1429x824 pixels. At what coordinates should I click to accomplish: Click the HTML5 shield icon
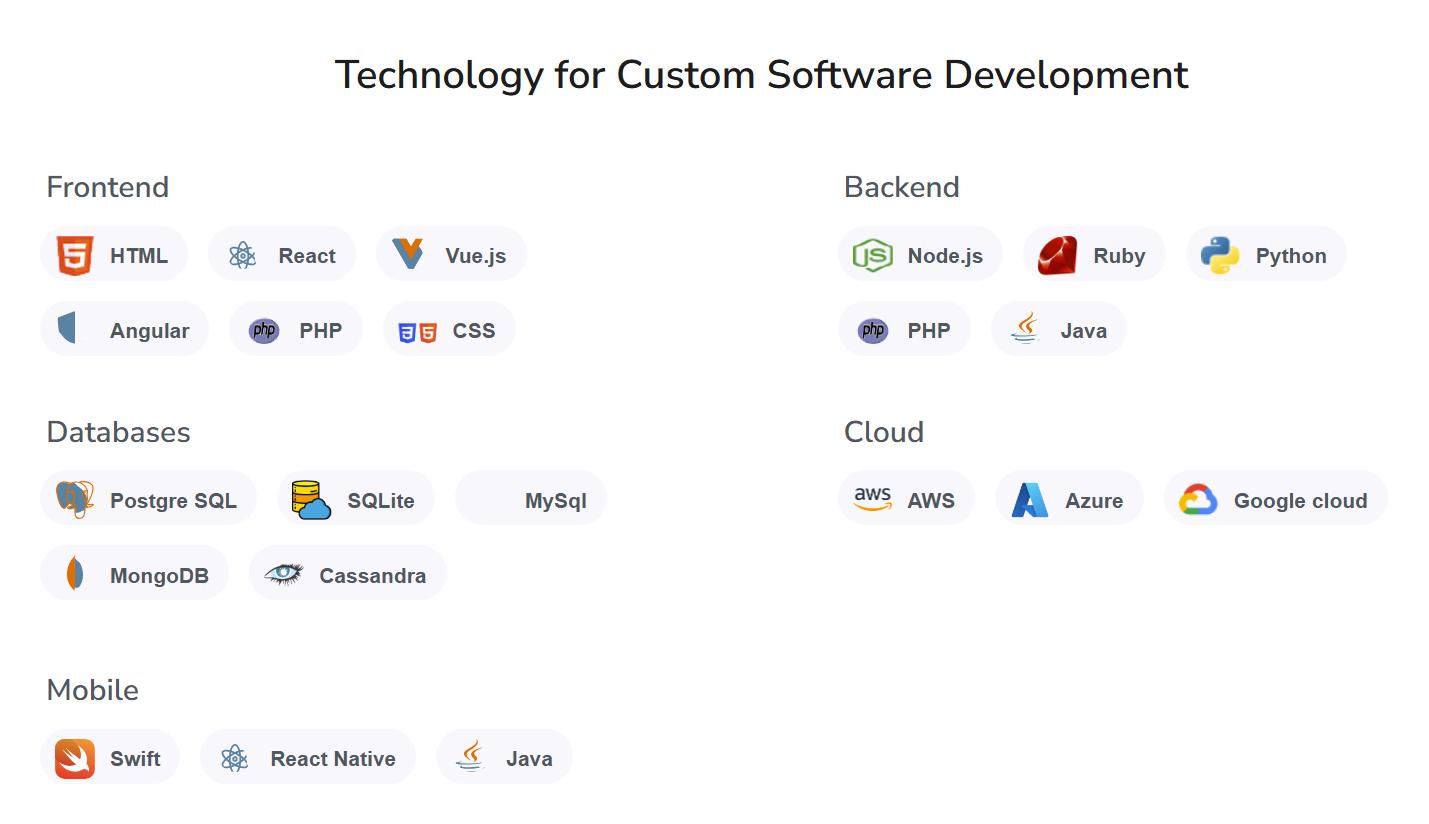75,256
